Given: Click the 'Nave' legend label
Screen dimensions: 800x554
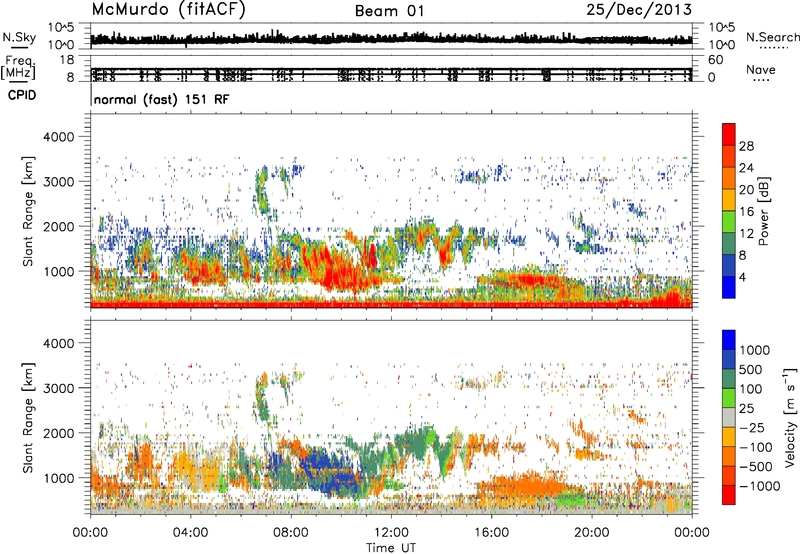Looking at the screenshot, I should [x=761, y=69].
